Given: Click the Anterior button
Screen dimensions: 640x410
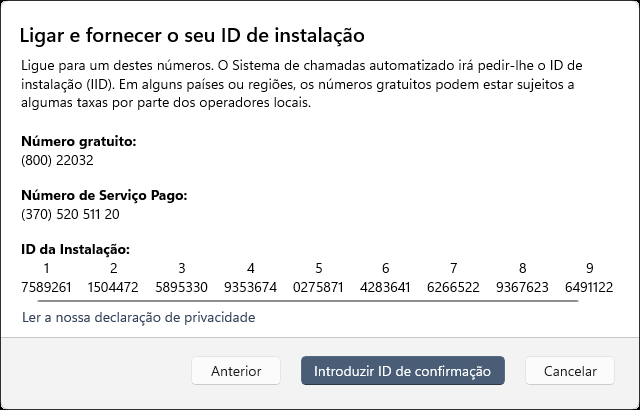Looking at the screenshot, I should tap(236, 370).
